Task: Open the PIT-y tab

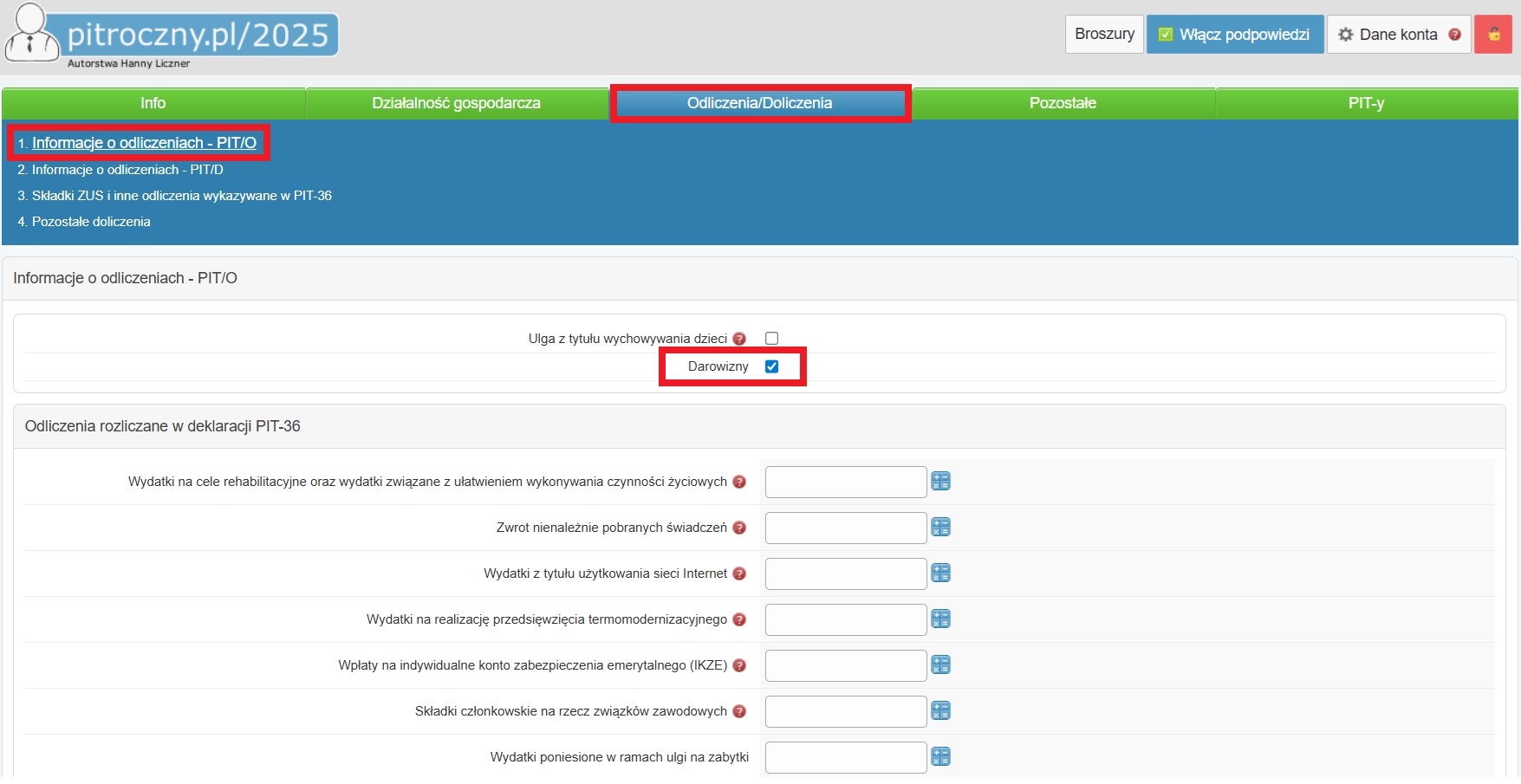Action: pyautogui.click(x=1366, y=103)
